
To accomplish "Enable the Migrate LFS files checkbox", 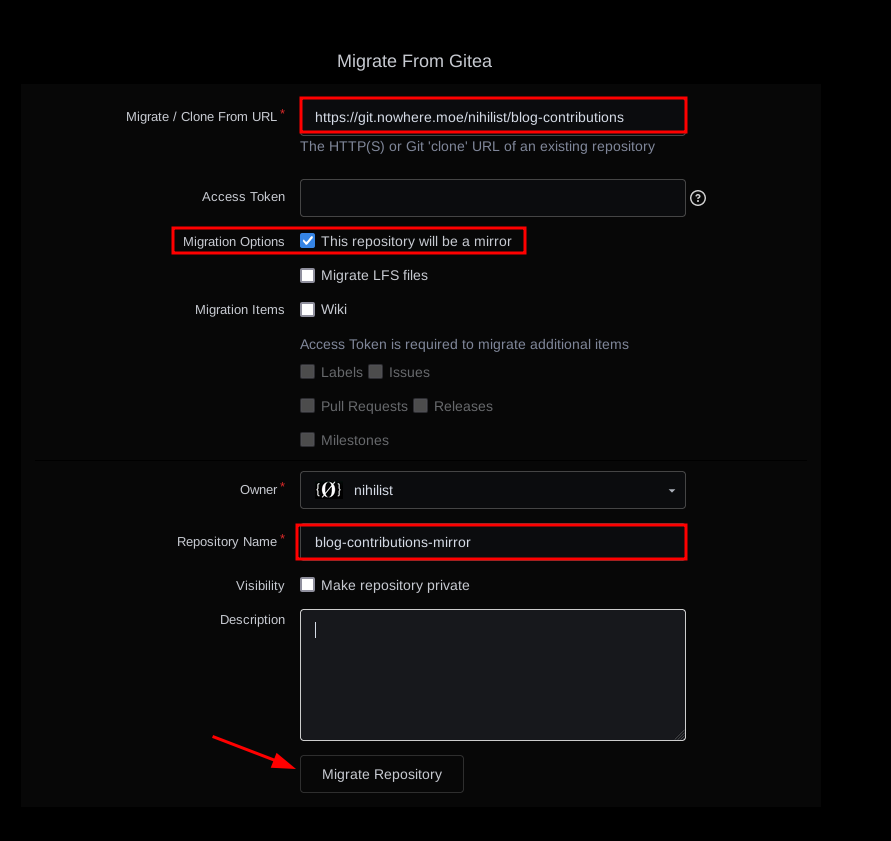I will pyautogui.click(x=308, y=275).
